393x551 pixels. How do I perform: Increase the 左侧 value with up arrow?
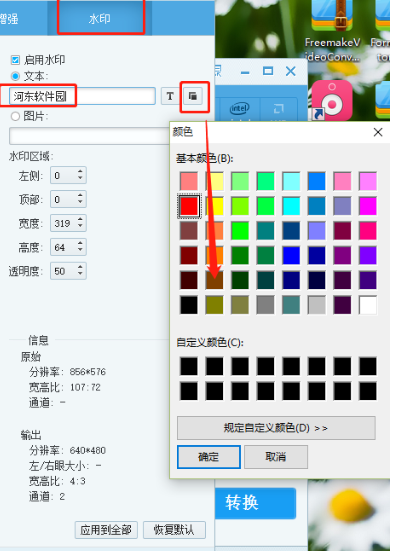point(80,171)
